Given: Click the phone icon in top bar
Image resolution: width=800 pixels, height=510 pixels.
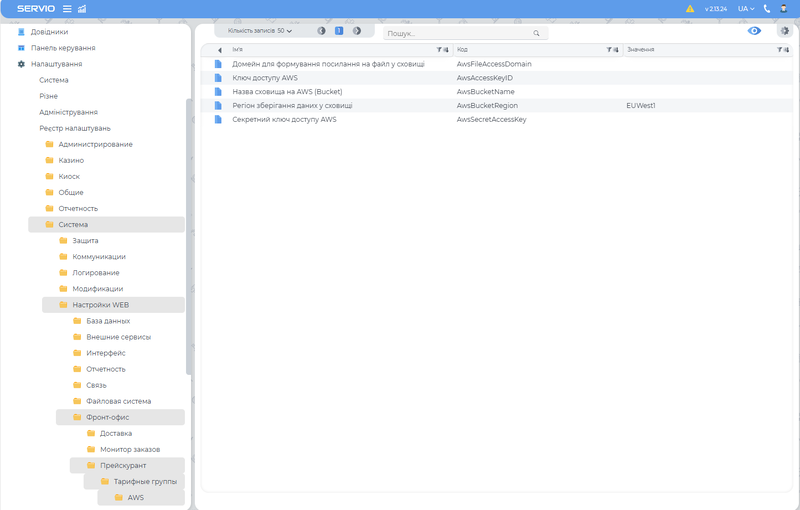Looking at the screenshot, I should click(x=767, y=9).
